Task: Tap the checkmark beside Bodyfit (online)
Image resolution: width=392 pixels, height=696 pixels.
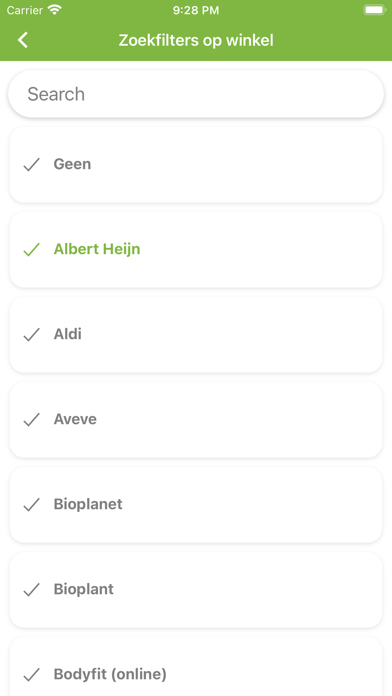Action: click(x=32, y=675)
